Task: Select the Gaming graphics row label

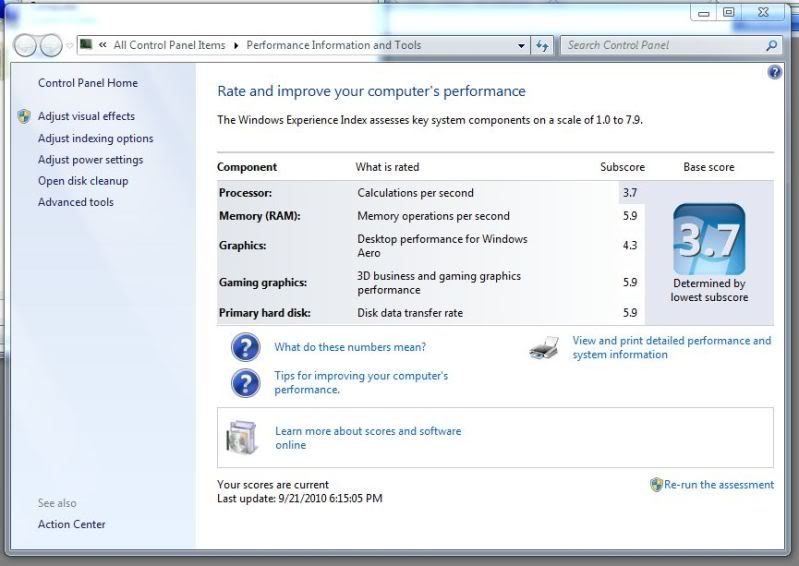Action: 263,283
